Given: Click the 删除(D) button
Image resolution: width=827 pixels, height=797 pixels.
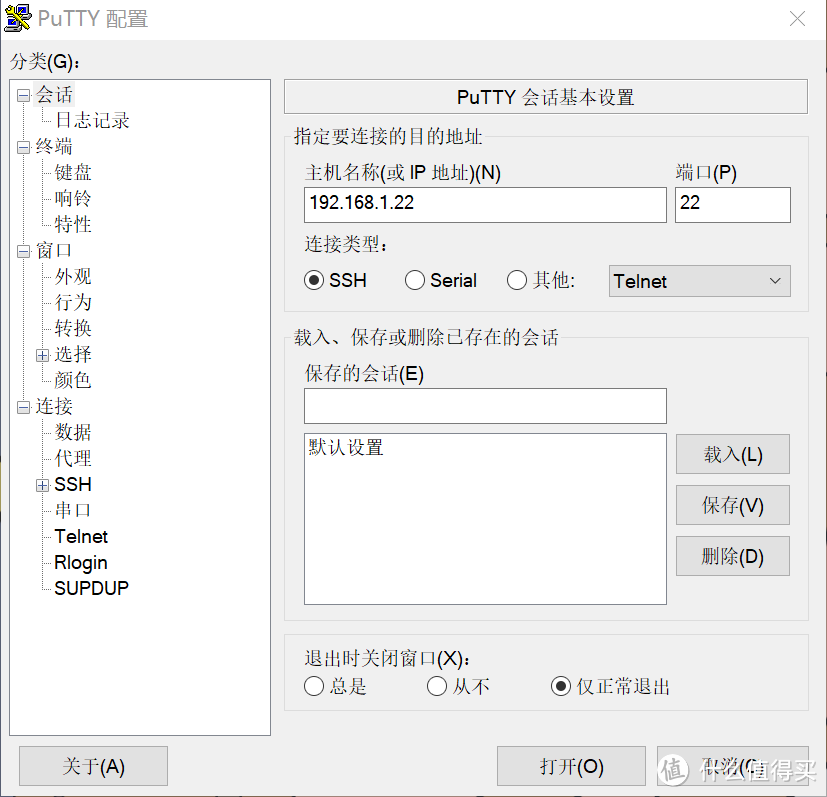Looking at the screenshot, I should click(733, 556).
